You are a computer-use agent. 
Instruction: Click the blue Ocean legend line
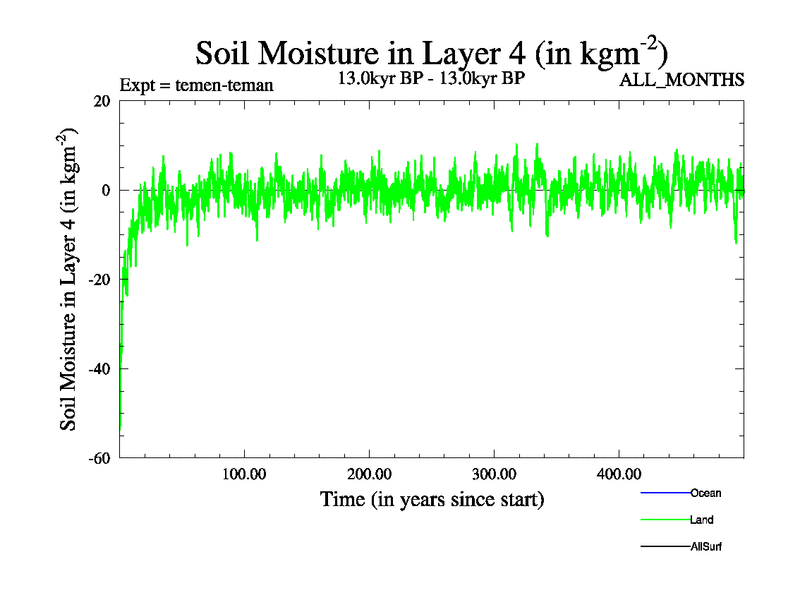pyautogui.click(x=665, y=493)
